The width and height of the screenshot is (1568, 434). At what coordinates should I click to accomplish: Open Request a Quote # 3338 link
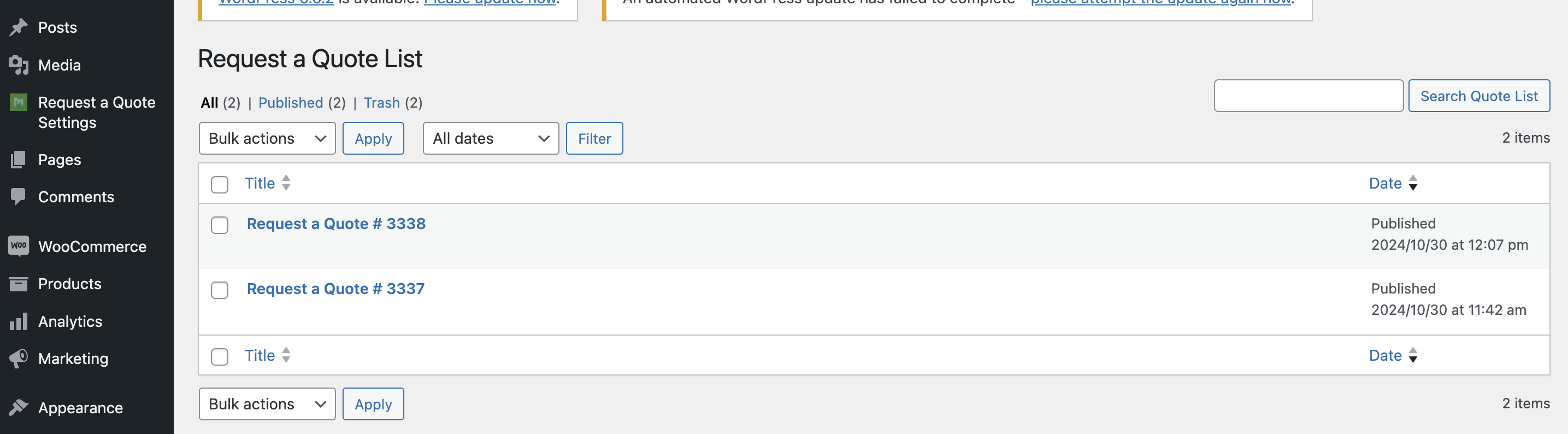[336, 224]
